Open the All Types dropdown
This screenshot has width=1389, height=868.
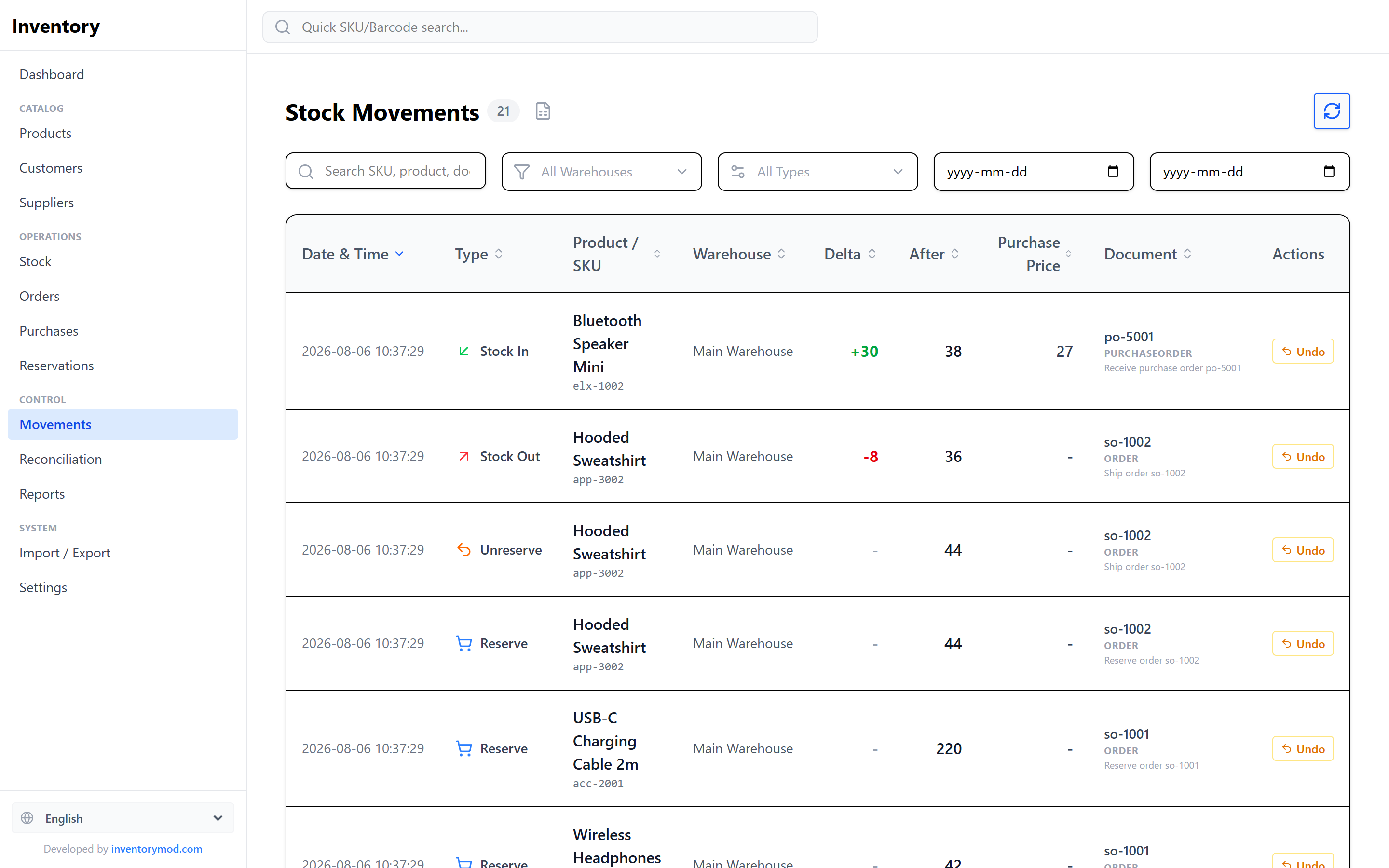tap(817, 172)
